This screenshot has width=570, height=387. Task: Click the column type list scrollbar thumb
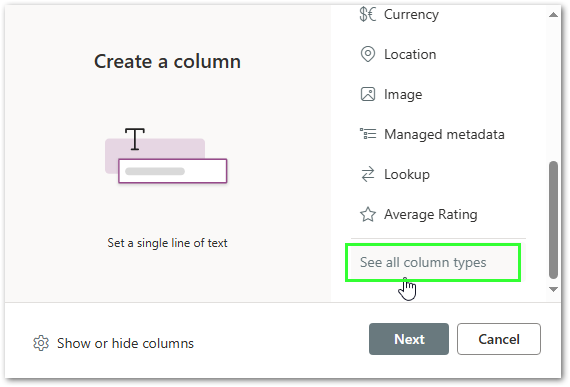(x=553, y=220)
